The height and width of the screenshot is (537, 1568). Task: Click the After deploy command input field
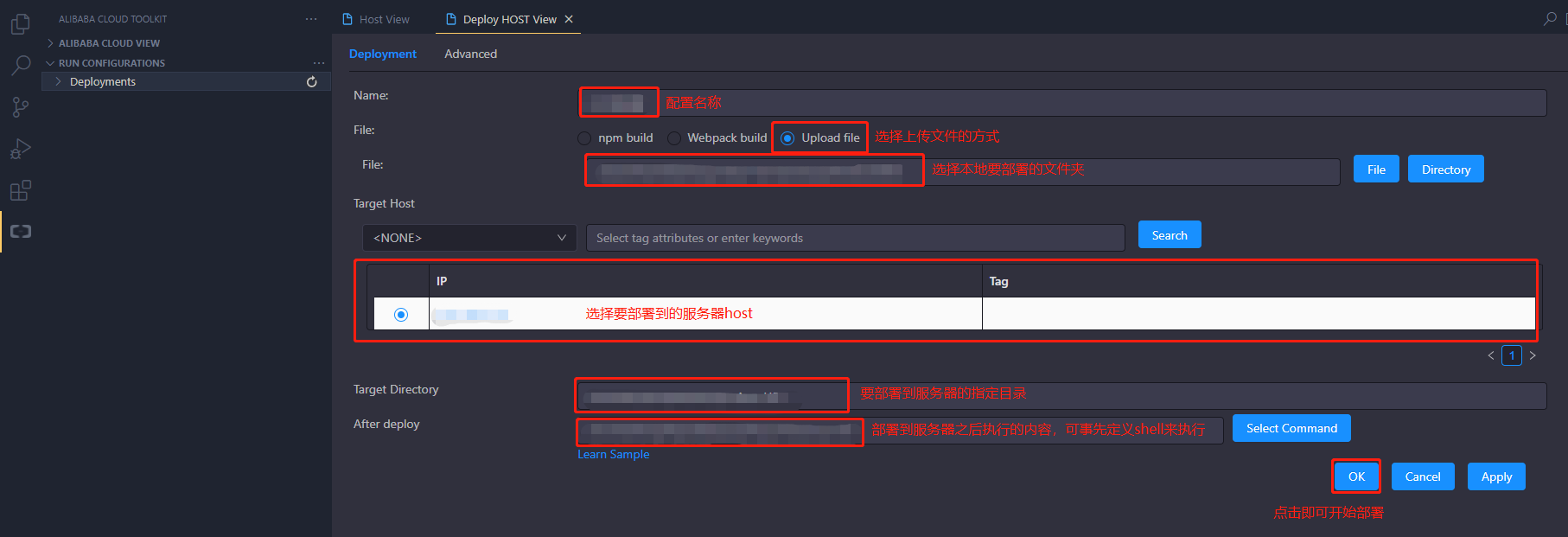pos(900,430)
